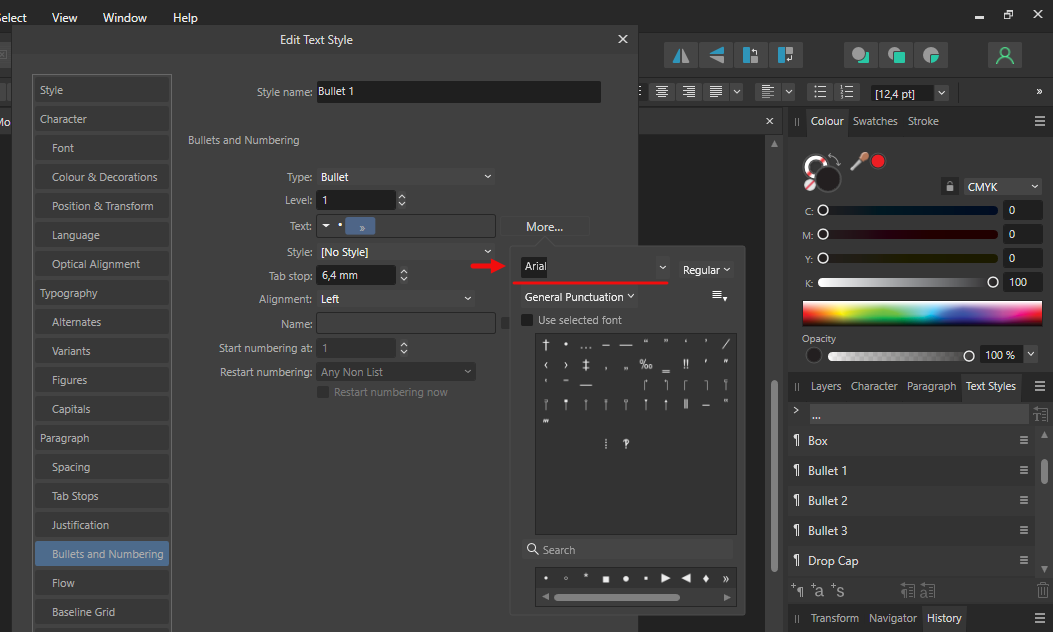Screen dimensions: 1053x632
Task: Open the panel options menu next to Bullet 1
Action: click(x=1023, y=470)
